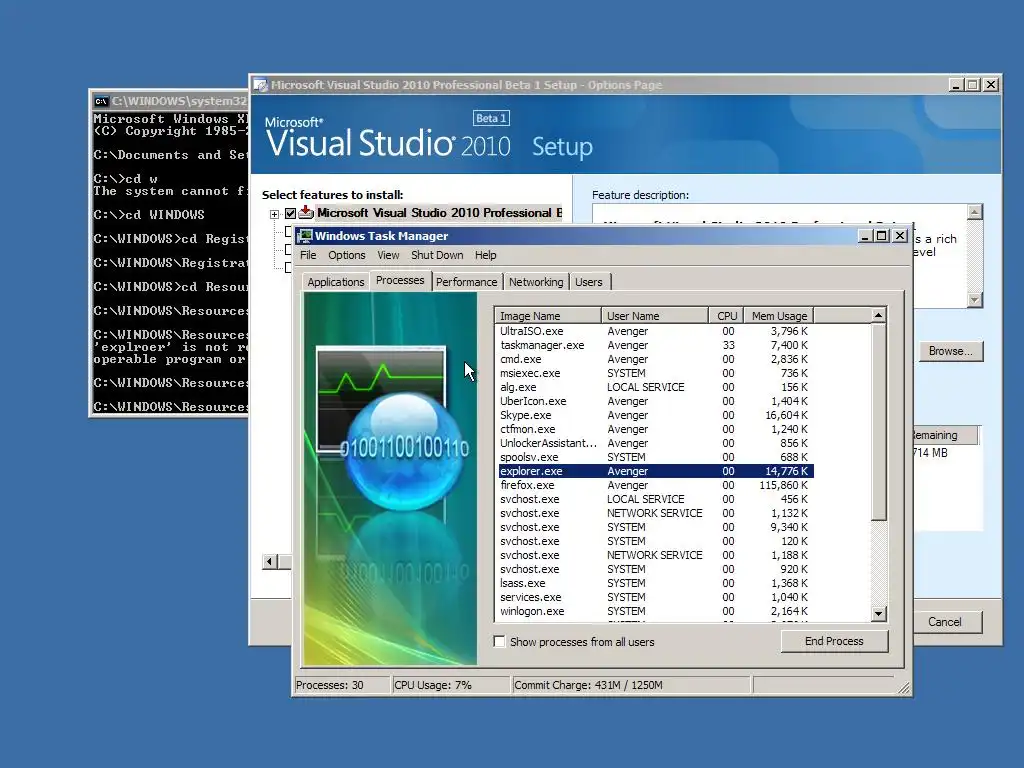The width and height of the screenshot is (1024, 768).
Task: Select the ctfmon.exe process
Action: [x=655, y=429]
